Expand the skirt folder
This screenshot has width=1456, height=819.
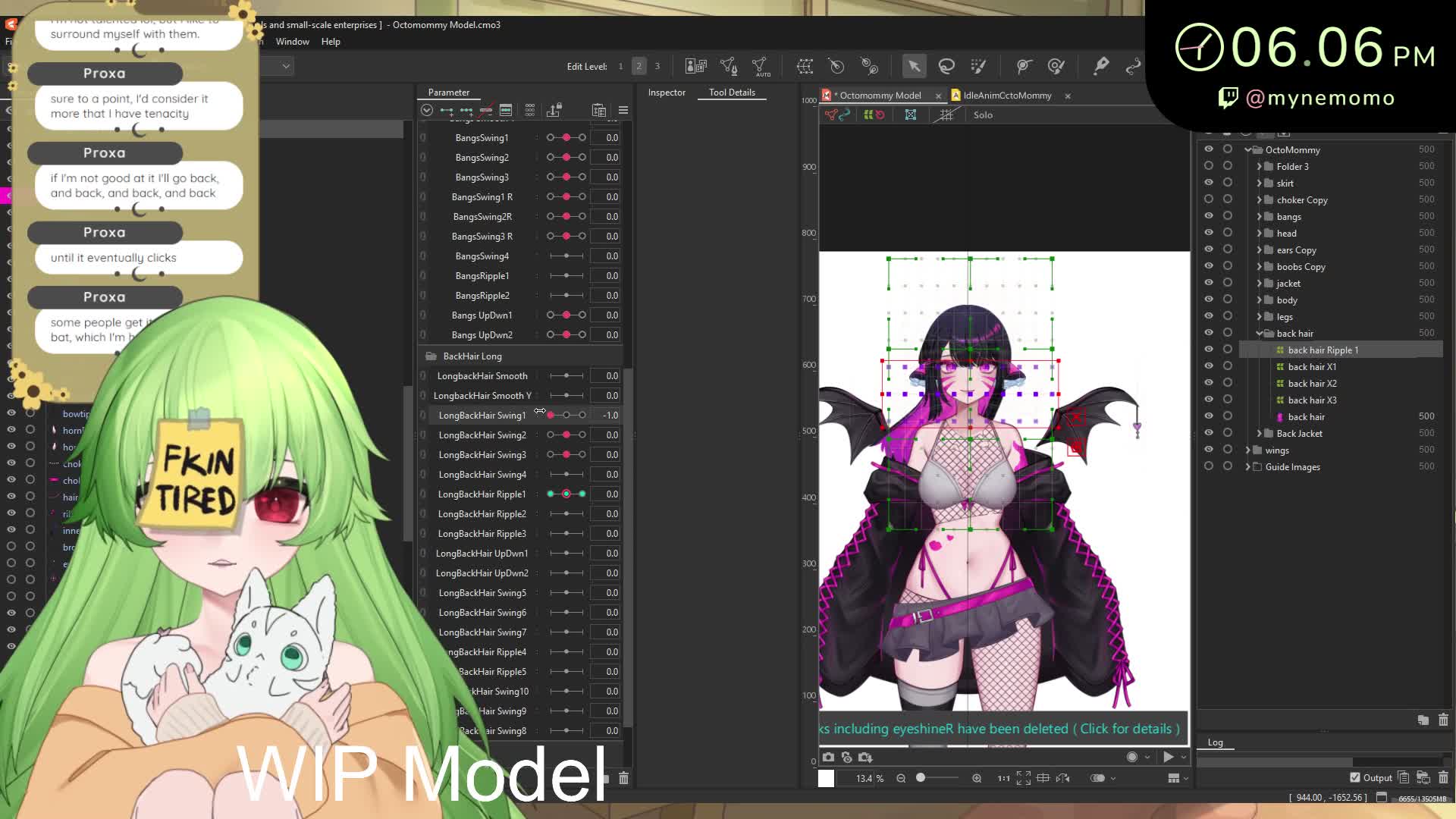click(x=1260, y=184)
